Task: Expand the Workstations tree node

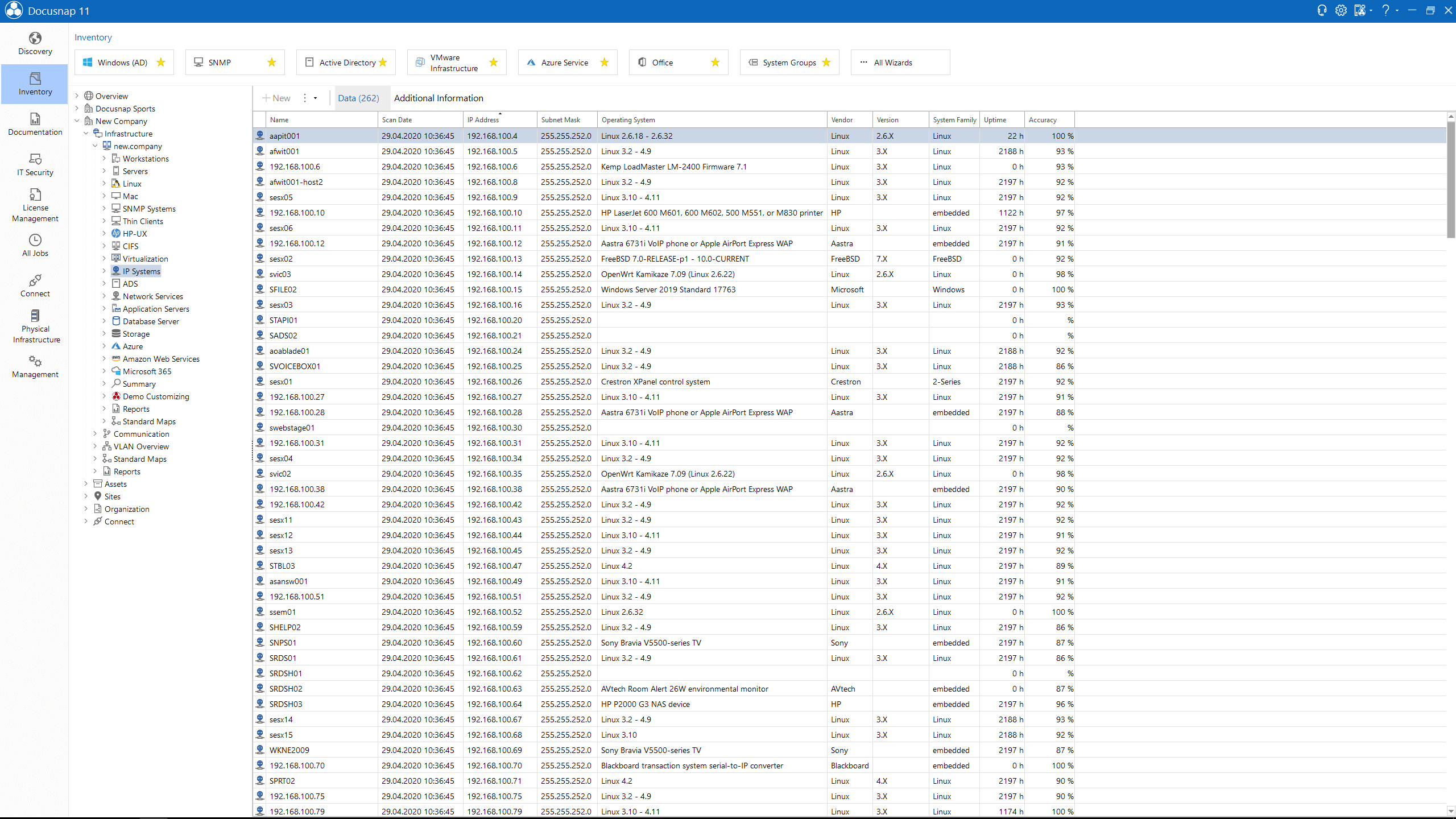Action: pos(104,159)
